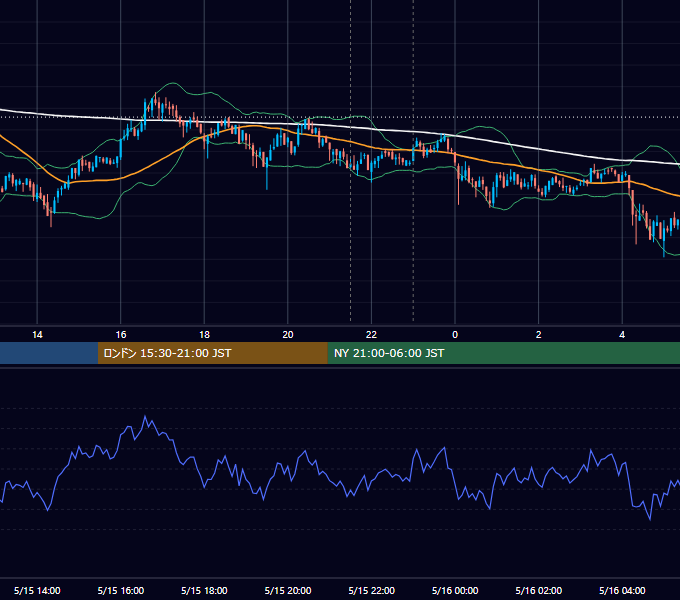Click the 22 hour label on price chart axis
Screen dimensions: 680x600
pyautogui.click(x=371, y=335)
